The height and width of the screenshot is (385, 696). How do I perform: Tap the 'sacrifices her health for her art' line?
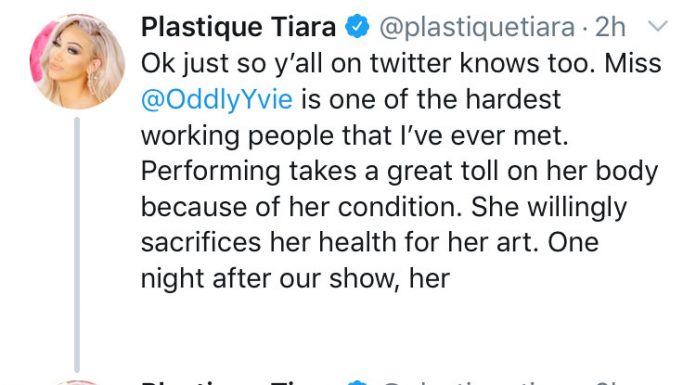(x=370, y=243)
